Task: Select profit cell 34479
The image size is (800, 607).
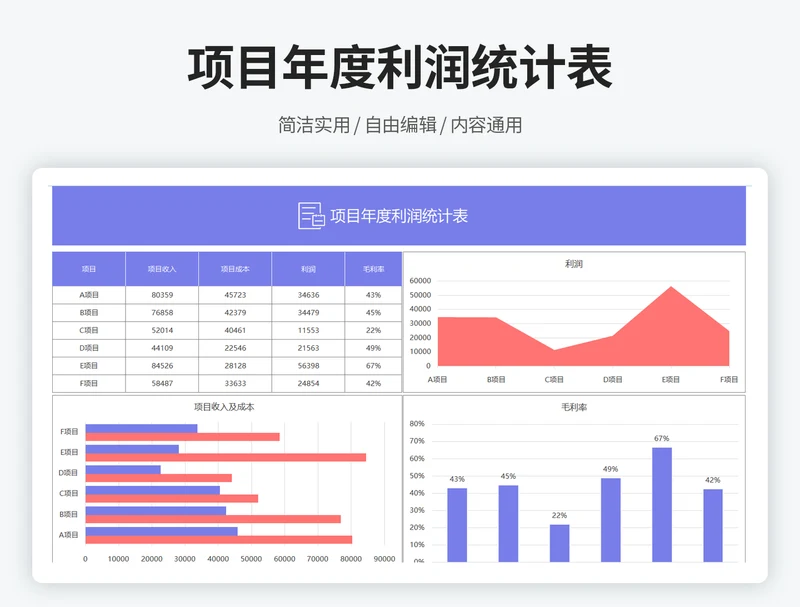Action: [308, 313]
